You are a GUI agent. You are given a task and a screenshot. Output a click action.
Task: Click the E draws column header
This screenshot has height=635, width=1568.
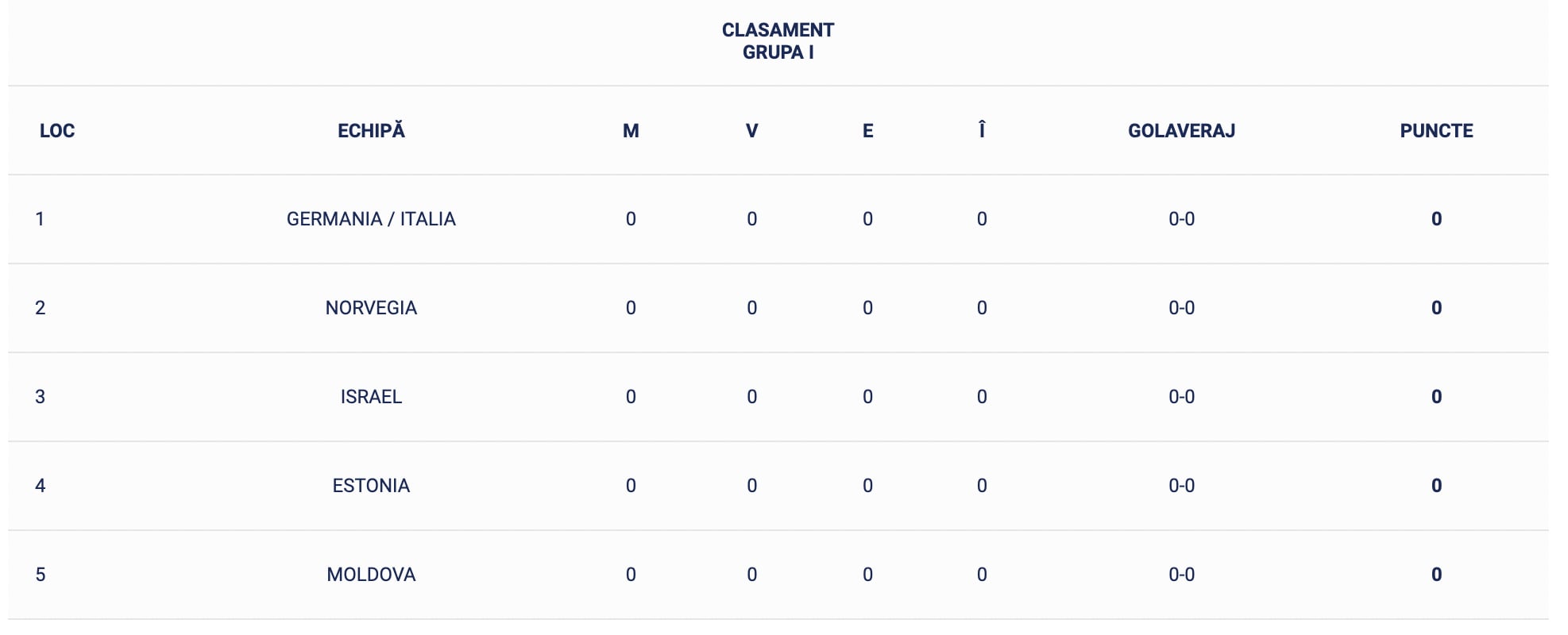867,131
